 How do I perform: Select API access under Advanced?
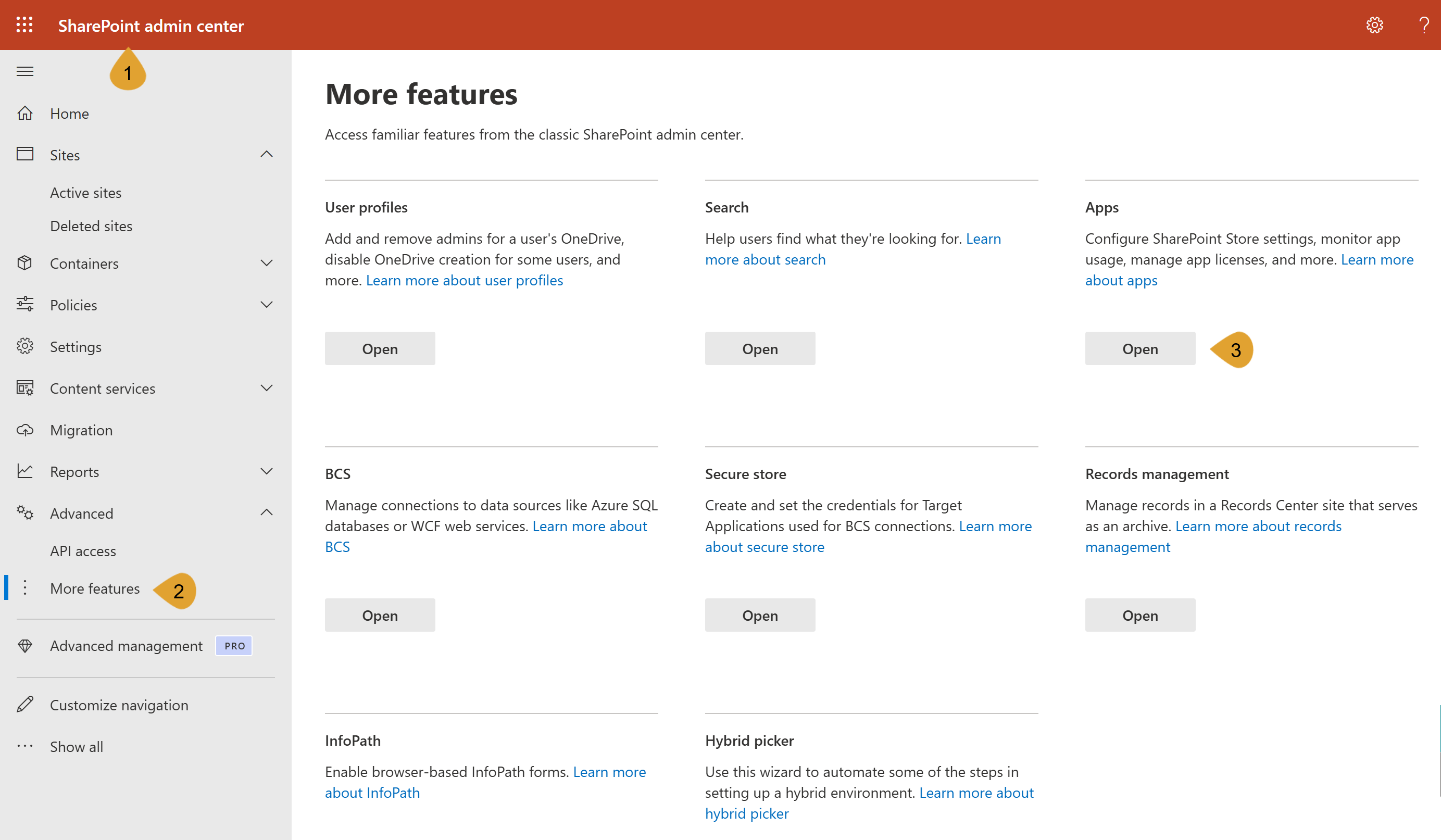click(x=83, y=550)
